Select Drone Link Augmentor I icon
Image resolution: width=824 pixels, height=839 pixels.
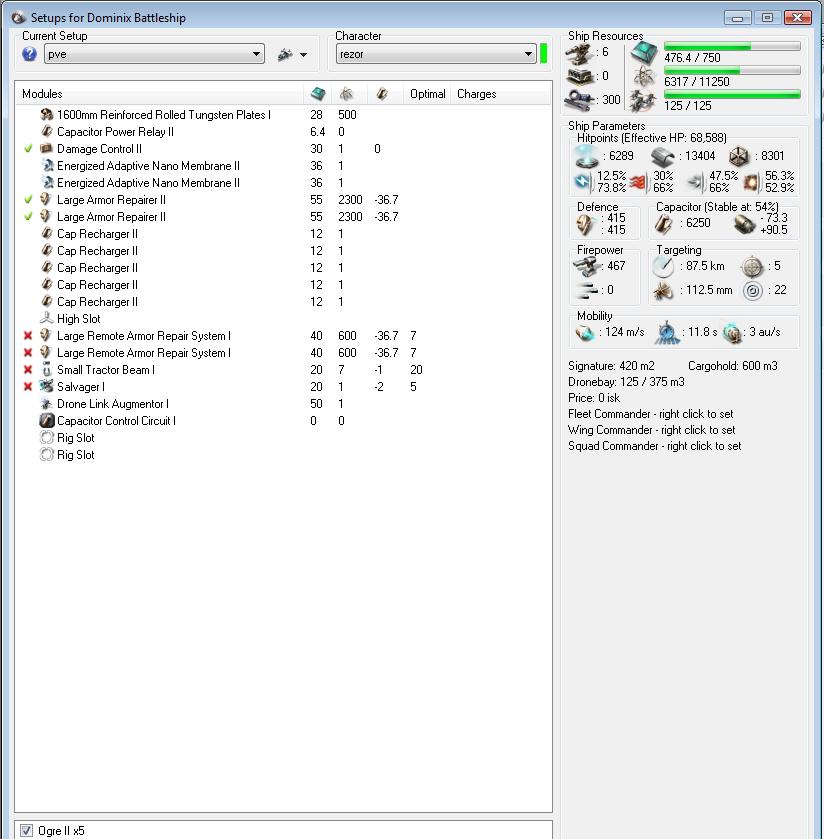click(x=47, y=403)
